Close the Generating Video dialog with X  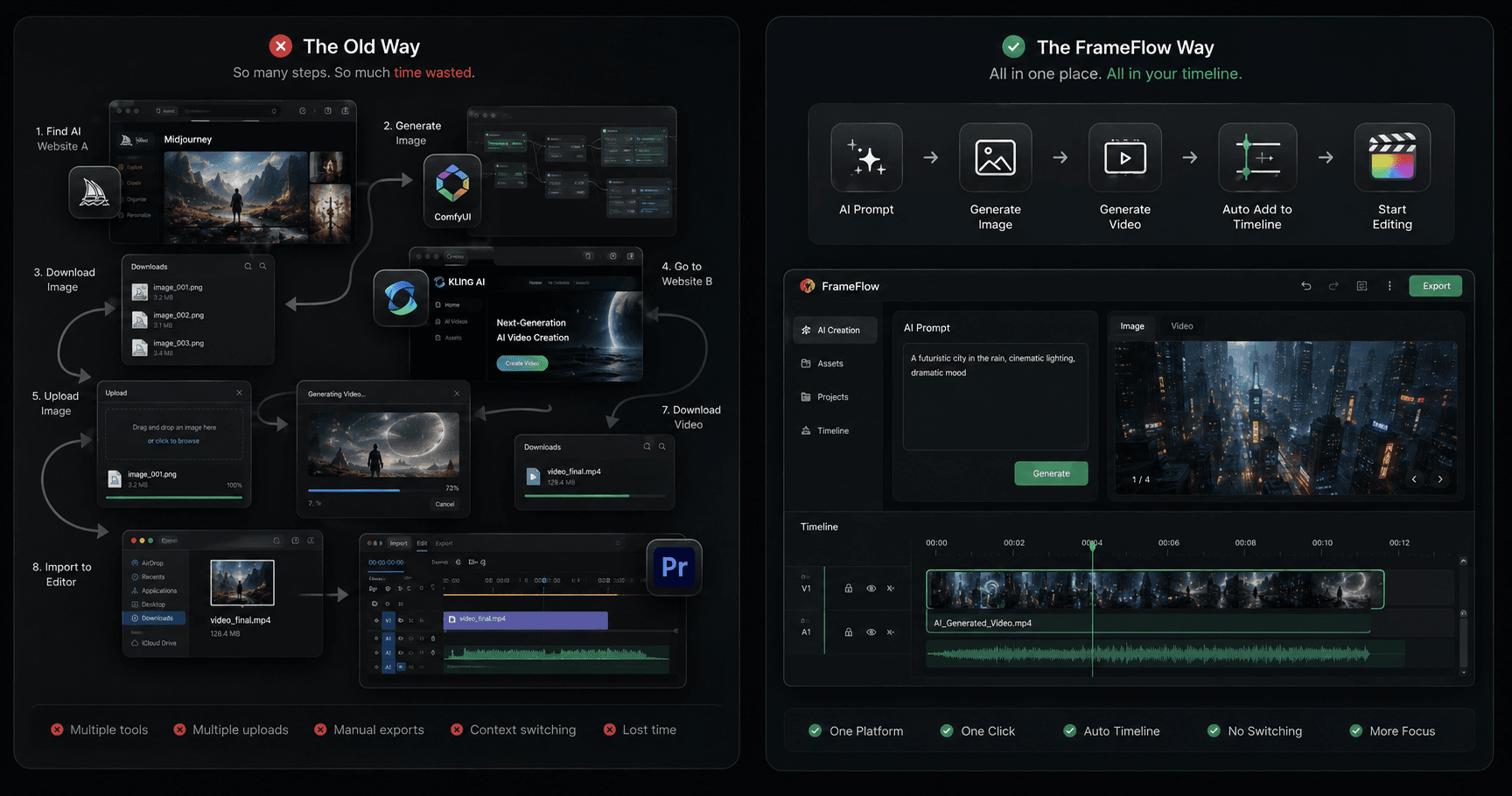(x=457, y=394)
